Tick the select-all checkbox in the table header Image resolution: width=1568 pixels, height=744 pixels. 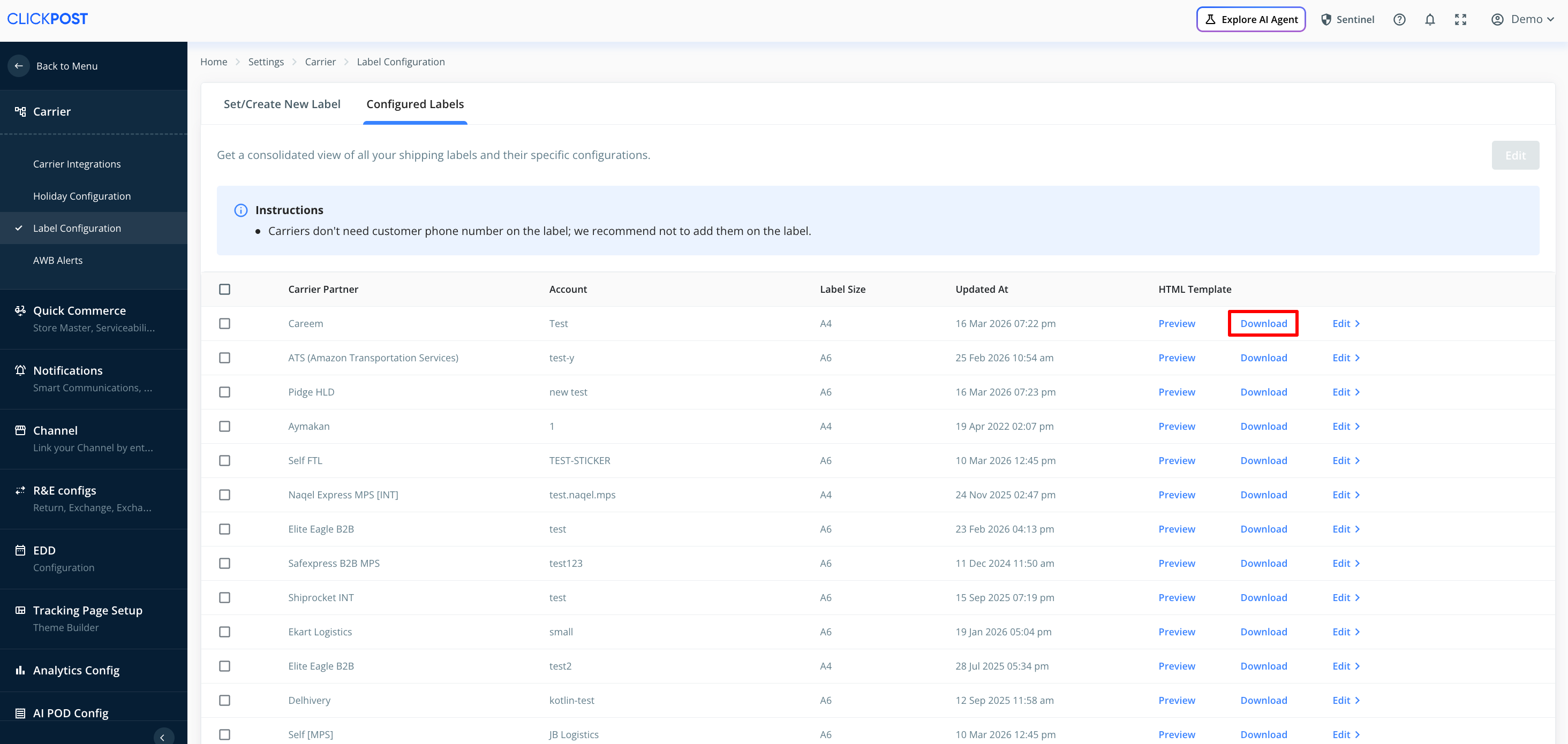pyautogui.click(x=224, y=290)
